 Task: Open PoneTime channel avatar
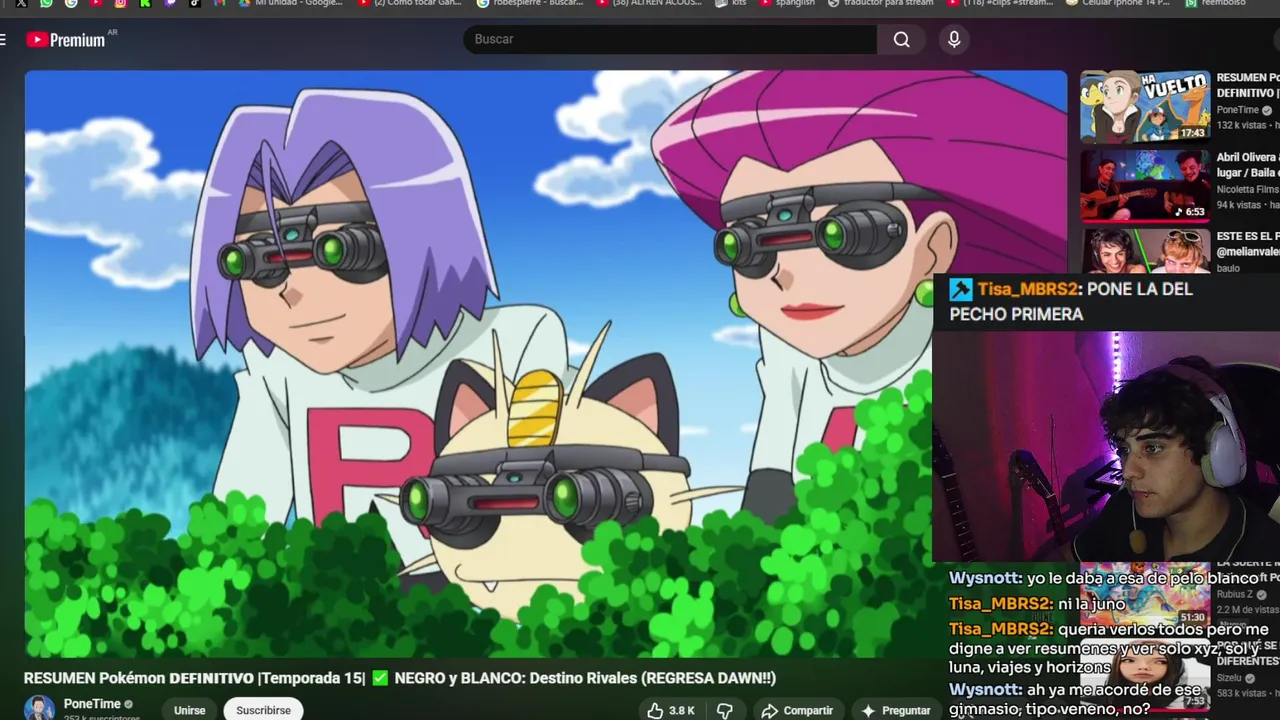[x=40, y=708]
